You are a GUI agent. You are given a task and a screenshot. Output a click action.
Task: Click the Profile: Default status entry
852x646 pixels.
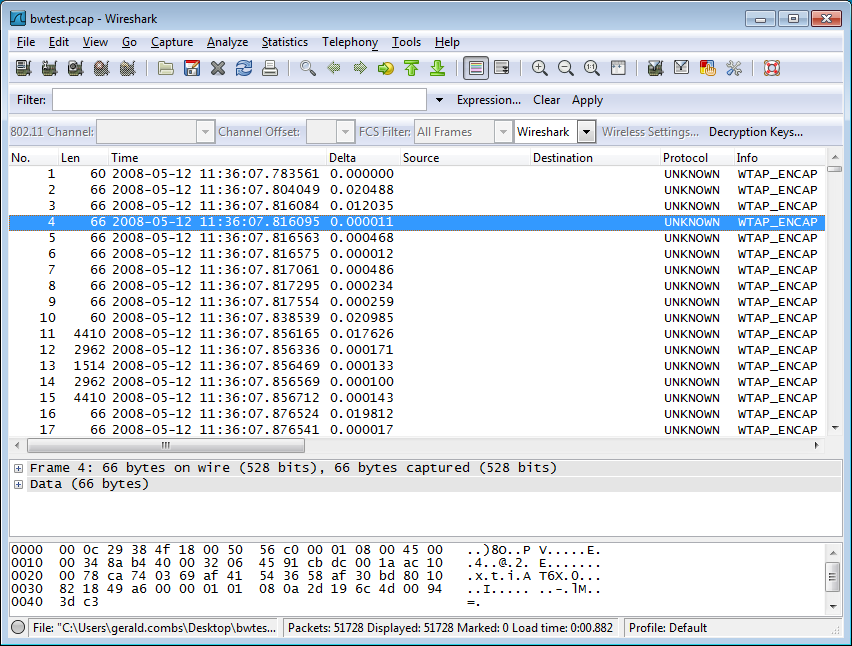click(x=668, y=628)
